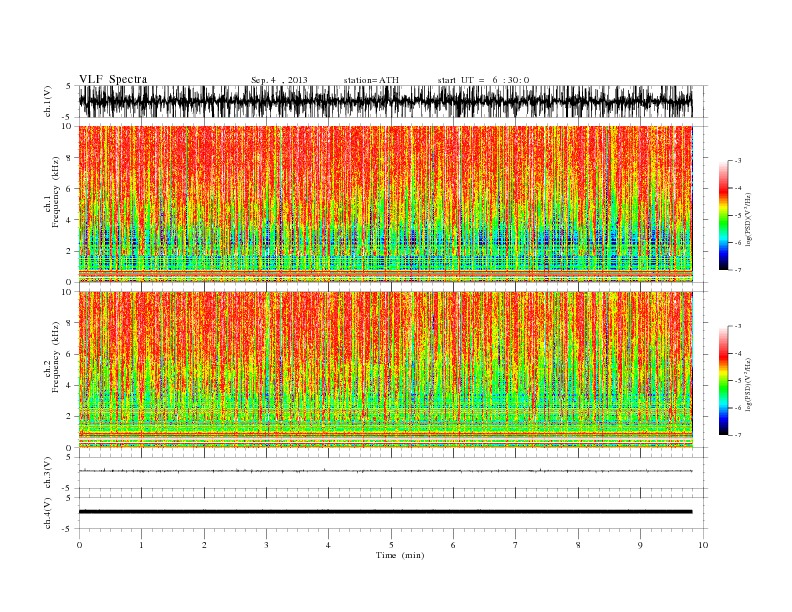This screenshot has height=612, width=792.
Task: Click the thick ch.4 voltage trace
Action: click(385, 512)
